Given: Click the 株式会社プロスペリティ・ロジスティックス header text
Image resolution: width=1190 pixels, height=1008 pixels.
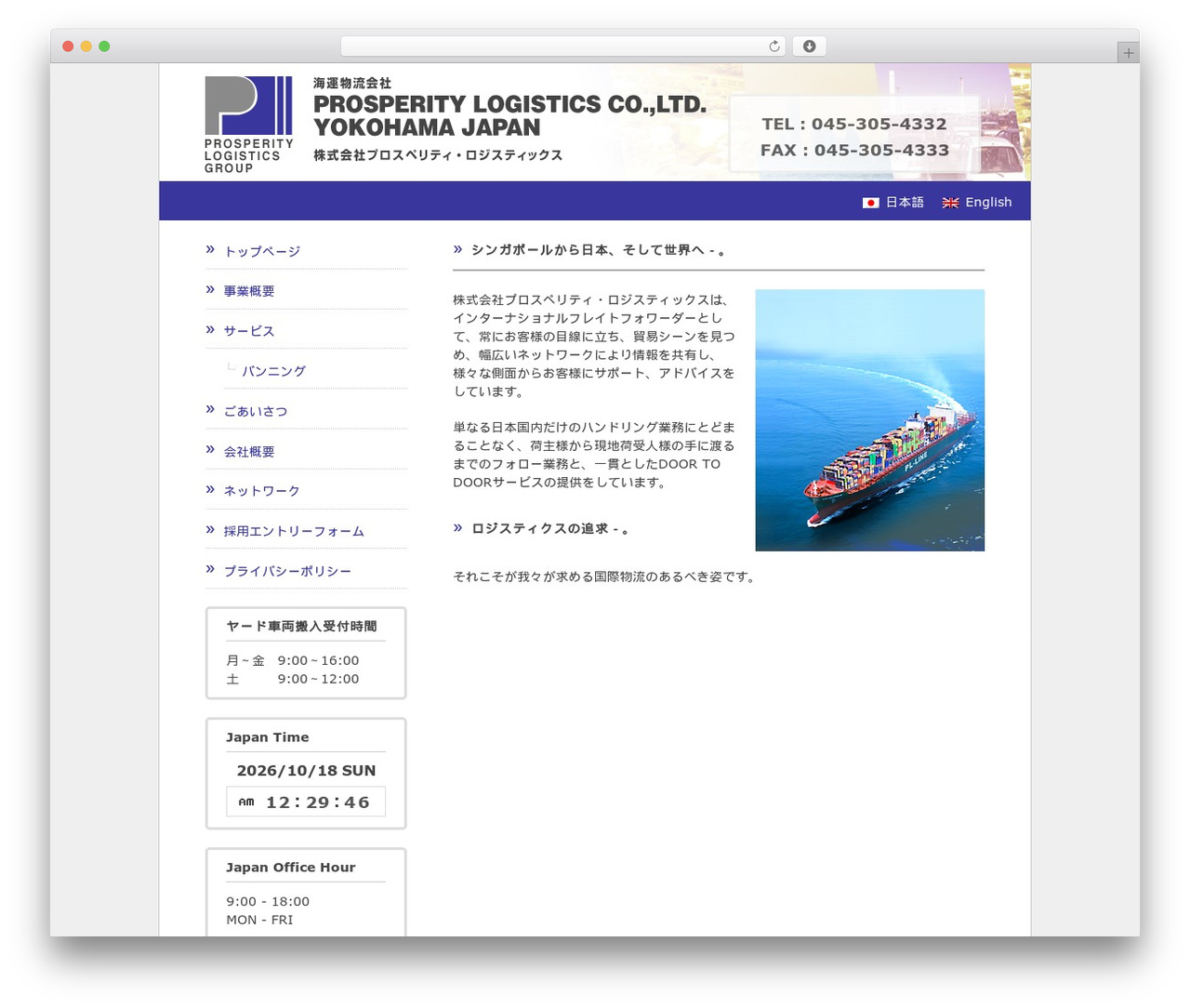Looking at the screenshot, I should coord(438,155).
